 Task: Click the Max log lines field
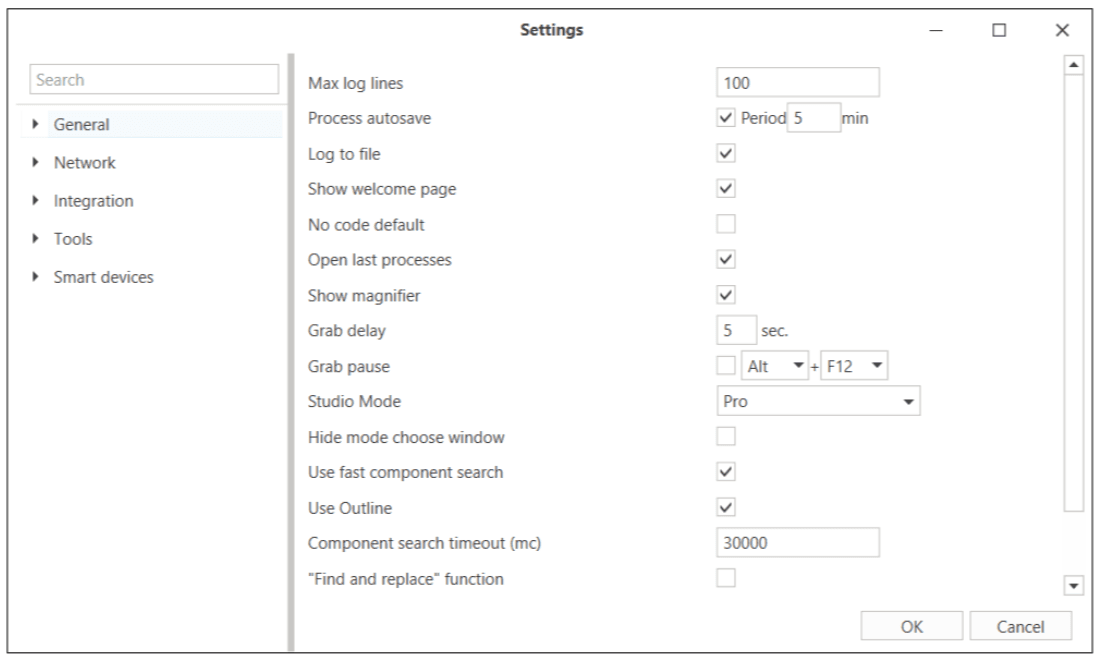coord(798,82)
